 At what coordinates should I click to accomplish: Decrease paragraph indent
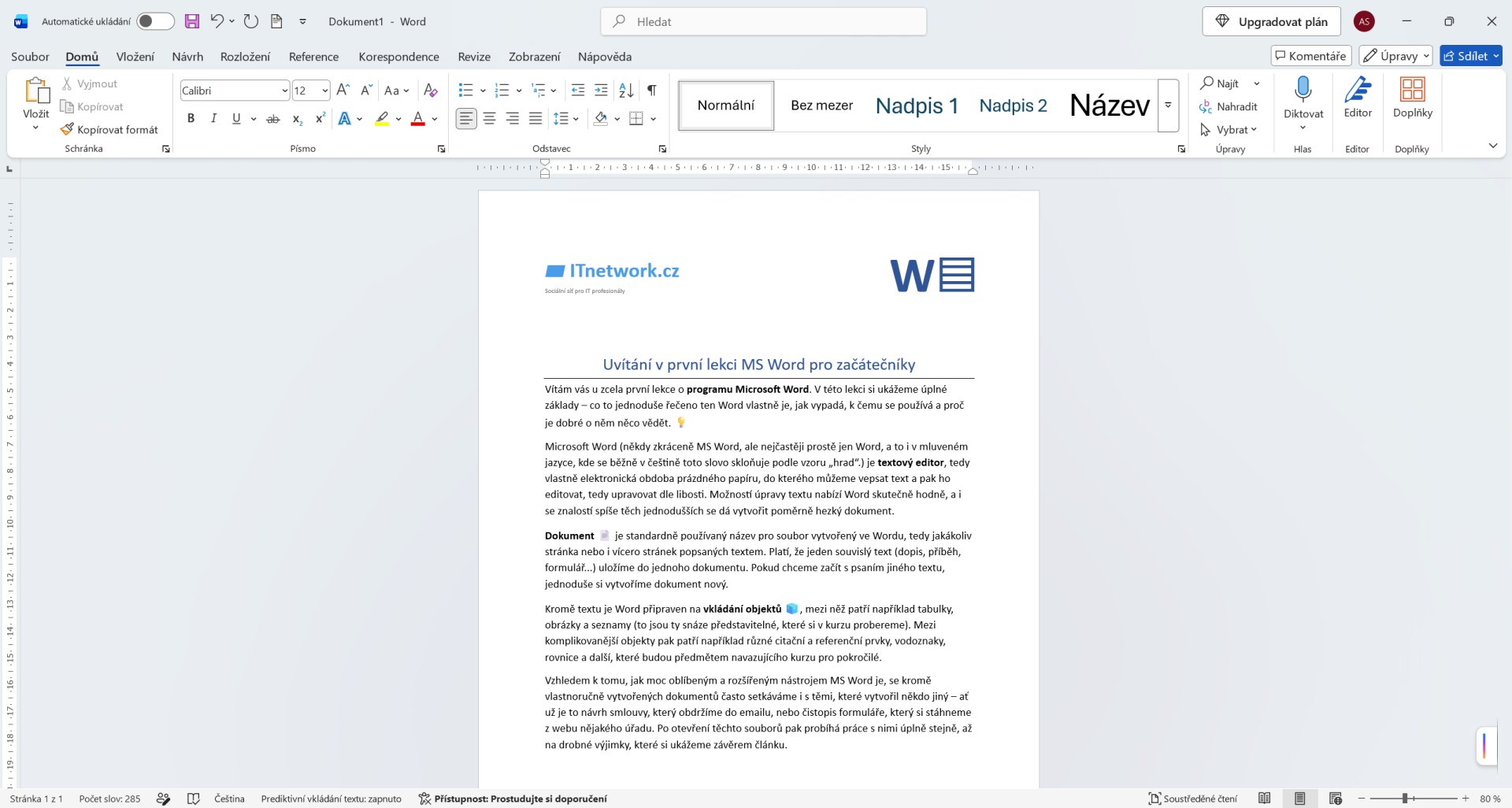point(578,90)
